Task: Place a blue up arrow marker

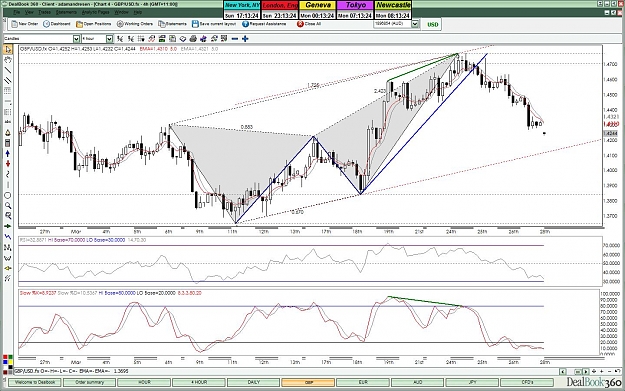Action: click(8, 153)
